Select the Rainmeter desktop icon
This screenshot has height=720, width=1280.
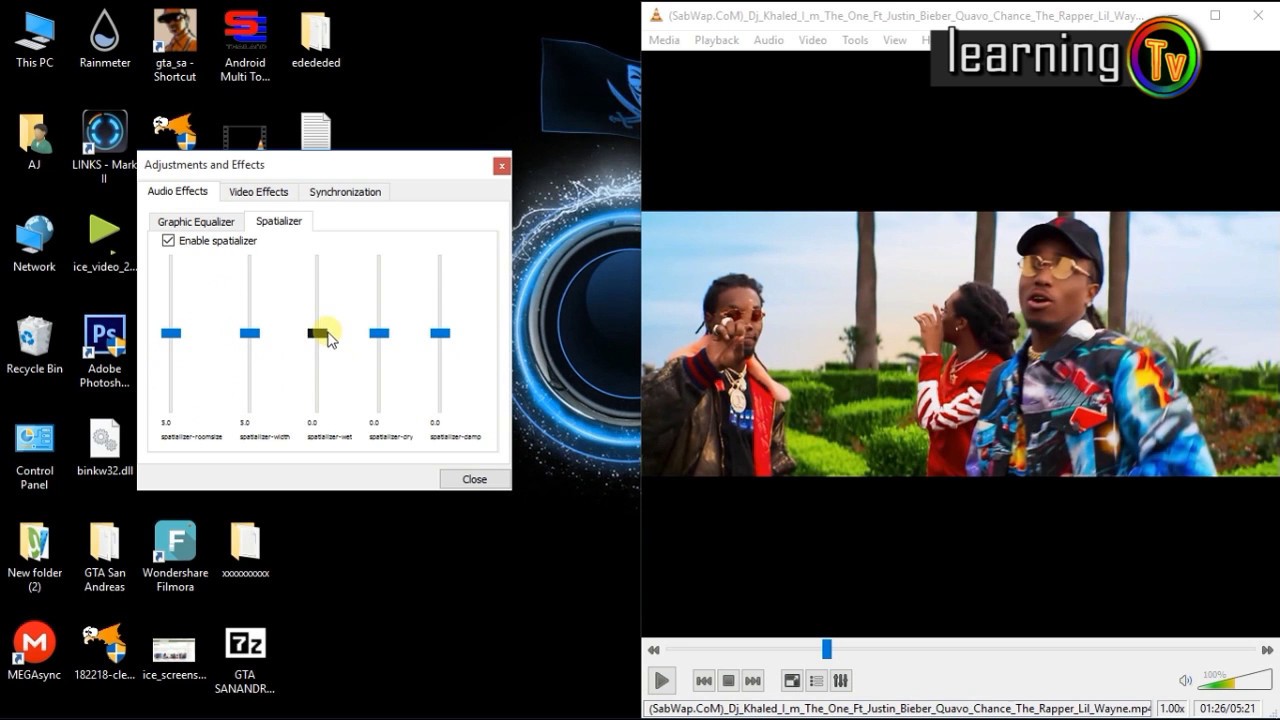pos(105,40)
